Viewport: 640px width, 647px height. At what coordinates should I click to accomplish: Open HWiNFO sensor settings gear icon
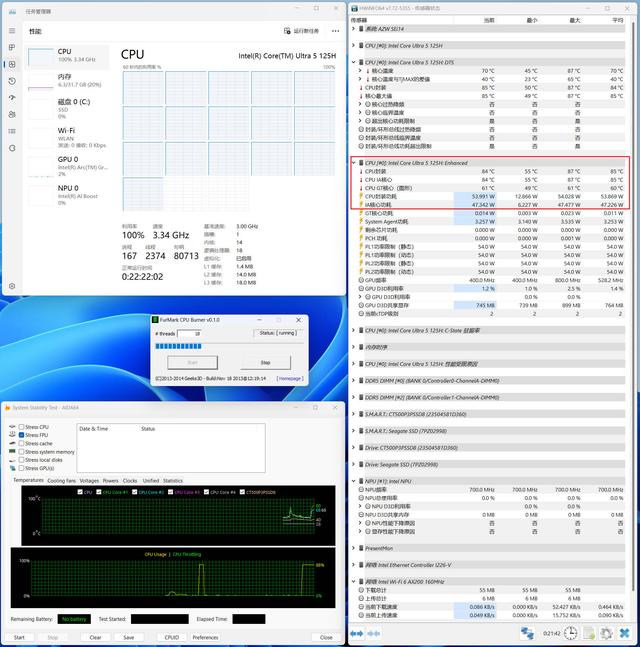click(606, 633)
